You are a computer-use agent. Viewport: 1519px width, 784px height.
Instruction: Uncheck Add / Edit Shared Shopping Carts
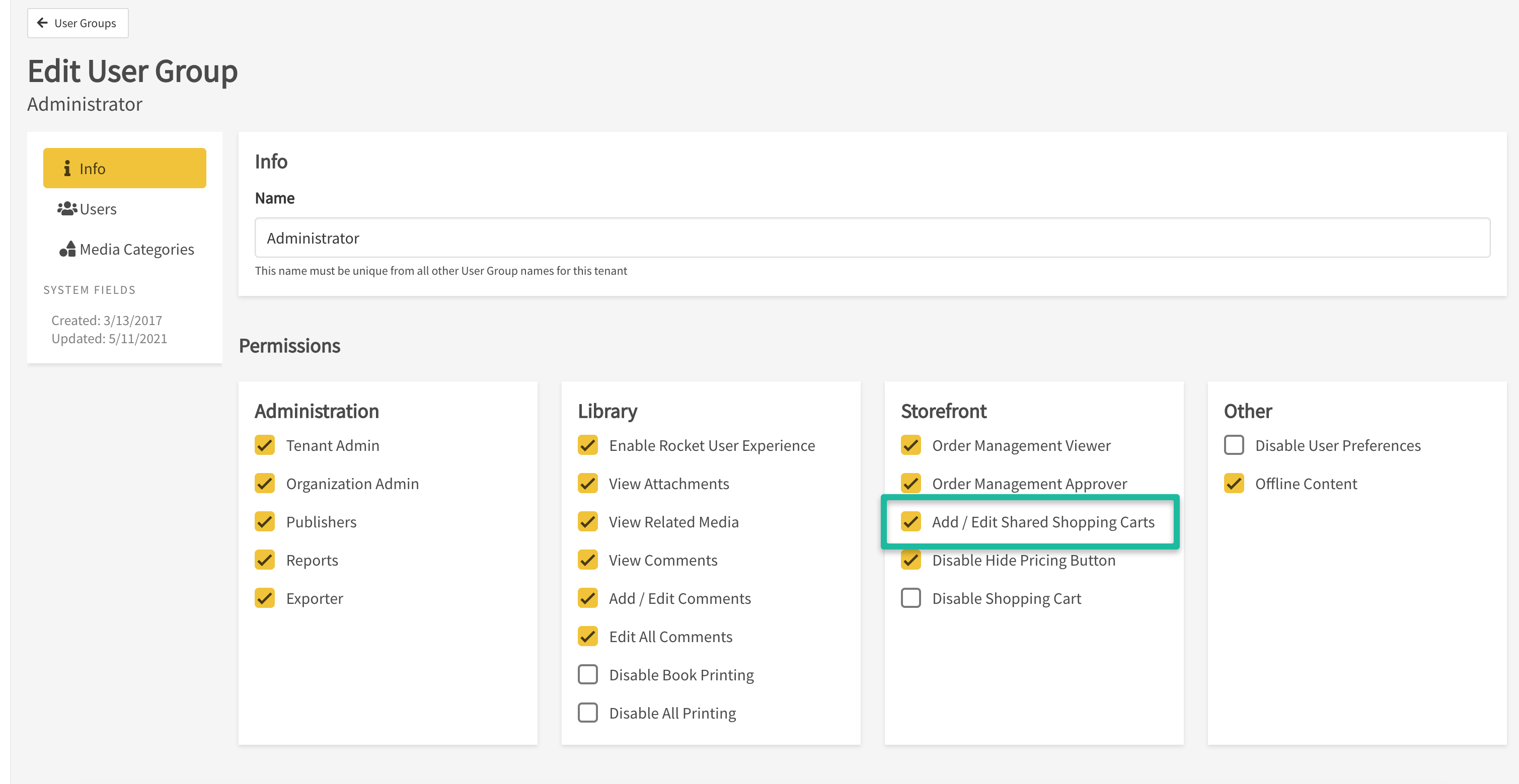(x=910, y=522)
